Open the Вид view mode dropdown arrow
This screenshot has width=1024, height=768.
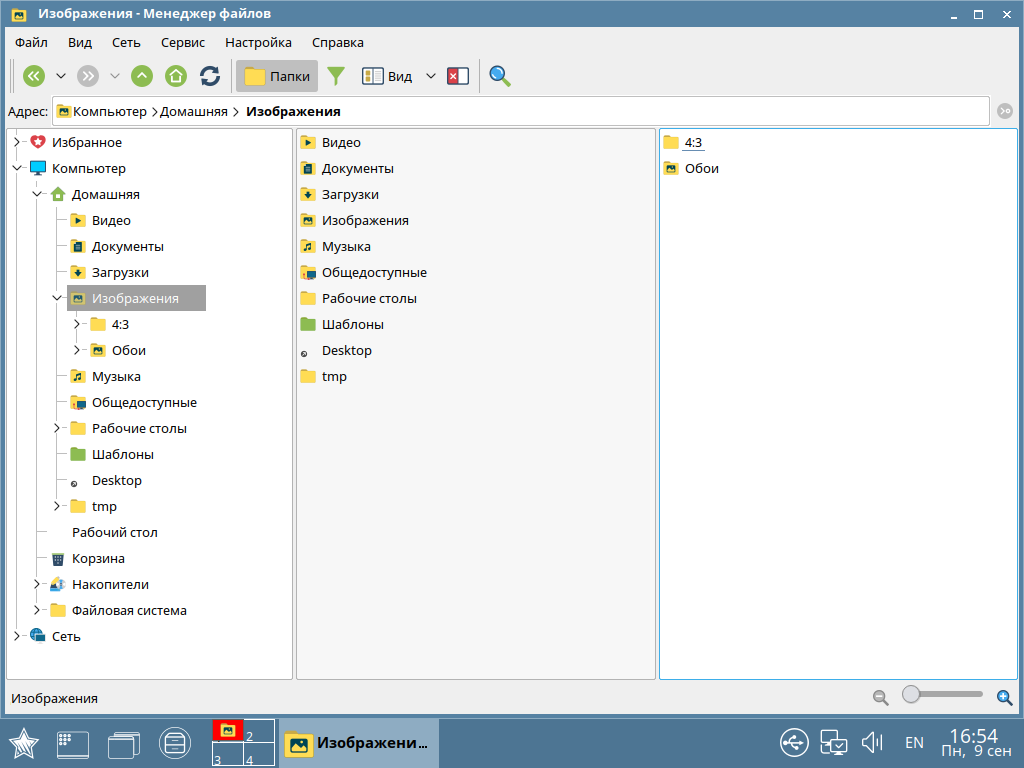[431, 76]
